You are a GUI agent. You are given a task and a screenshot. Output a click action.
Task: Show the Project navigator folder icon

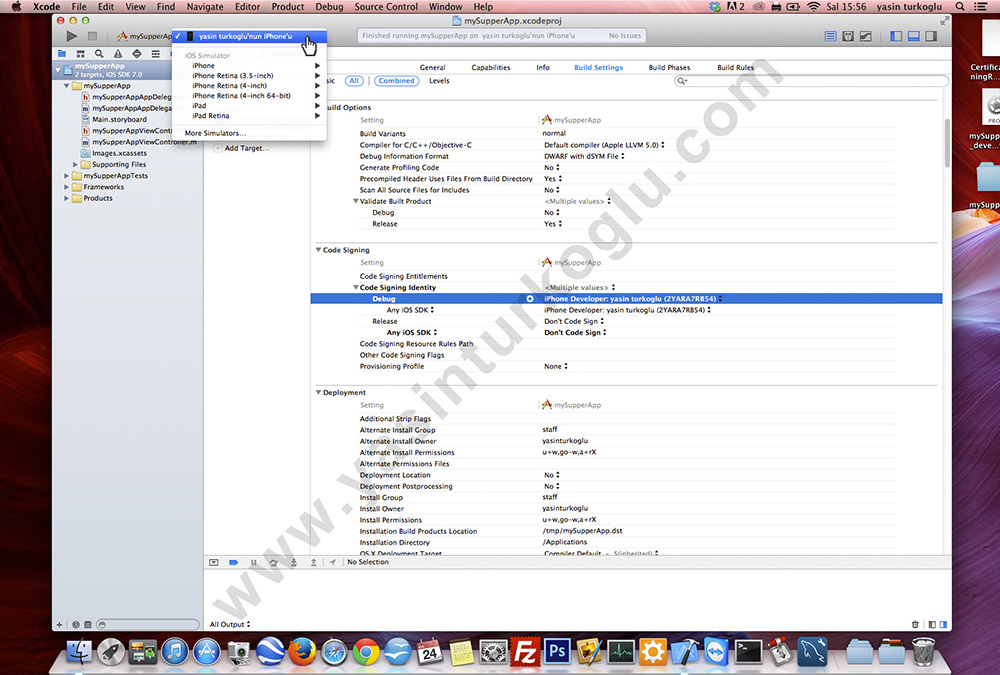[62, 54]
